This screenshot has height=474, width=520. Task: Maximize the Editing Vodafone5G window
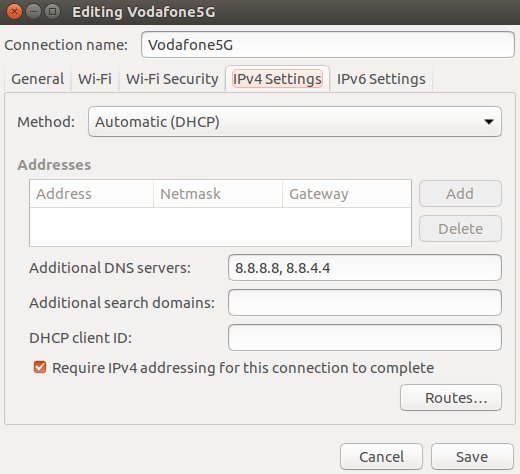(x=52, y=12)
